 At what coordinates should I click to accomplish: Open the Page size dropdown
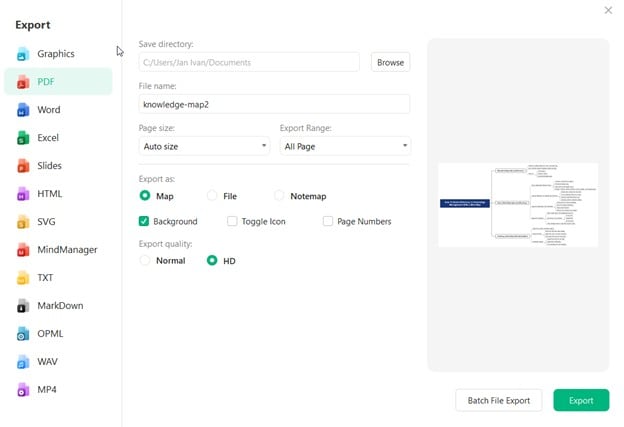204,146
